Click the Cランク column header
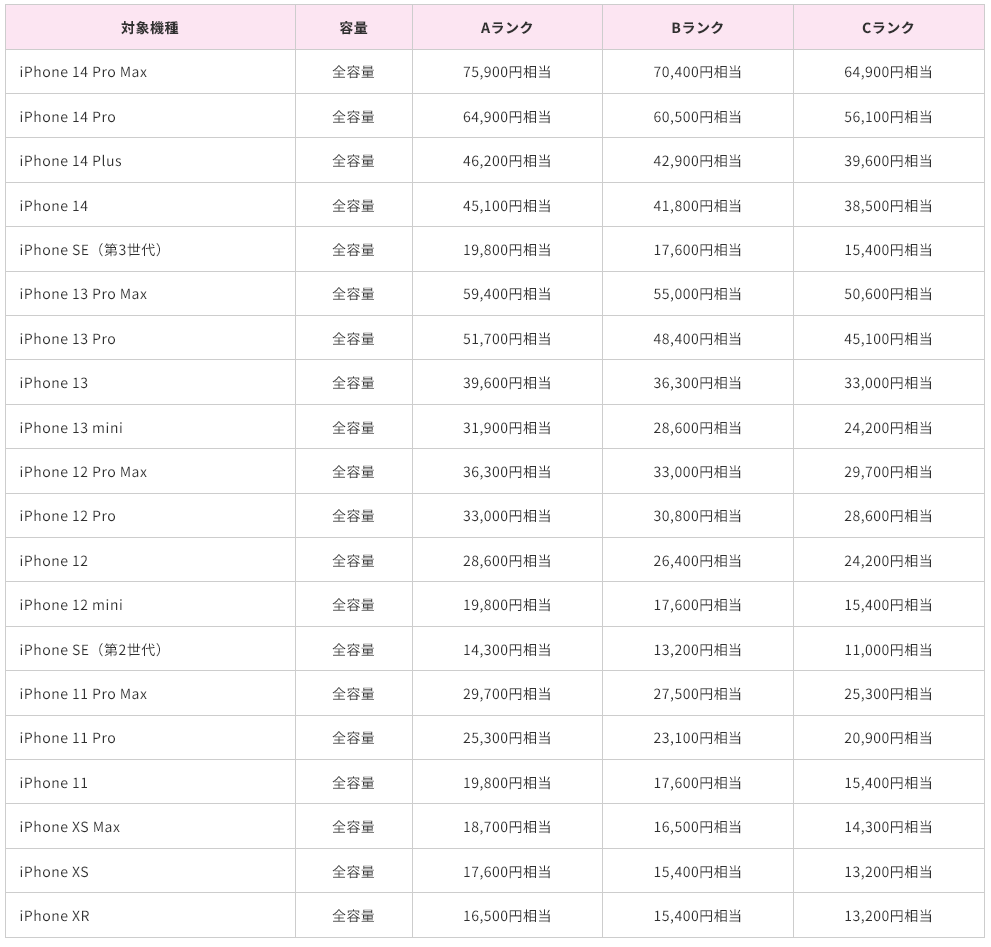 [888, 28]
